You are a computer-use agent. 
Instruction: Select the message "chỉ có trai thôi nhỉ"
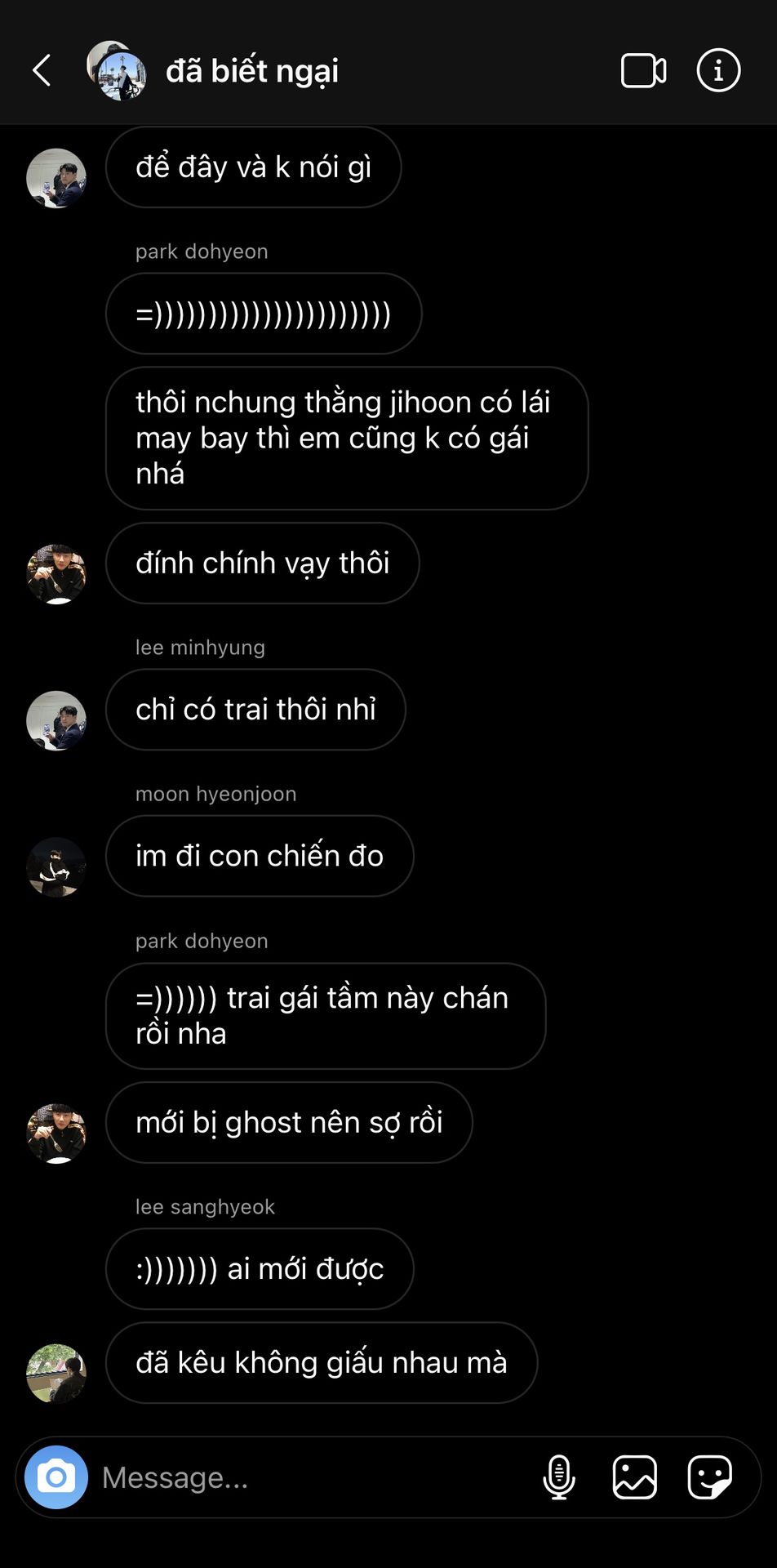255,709
